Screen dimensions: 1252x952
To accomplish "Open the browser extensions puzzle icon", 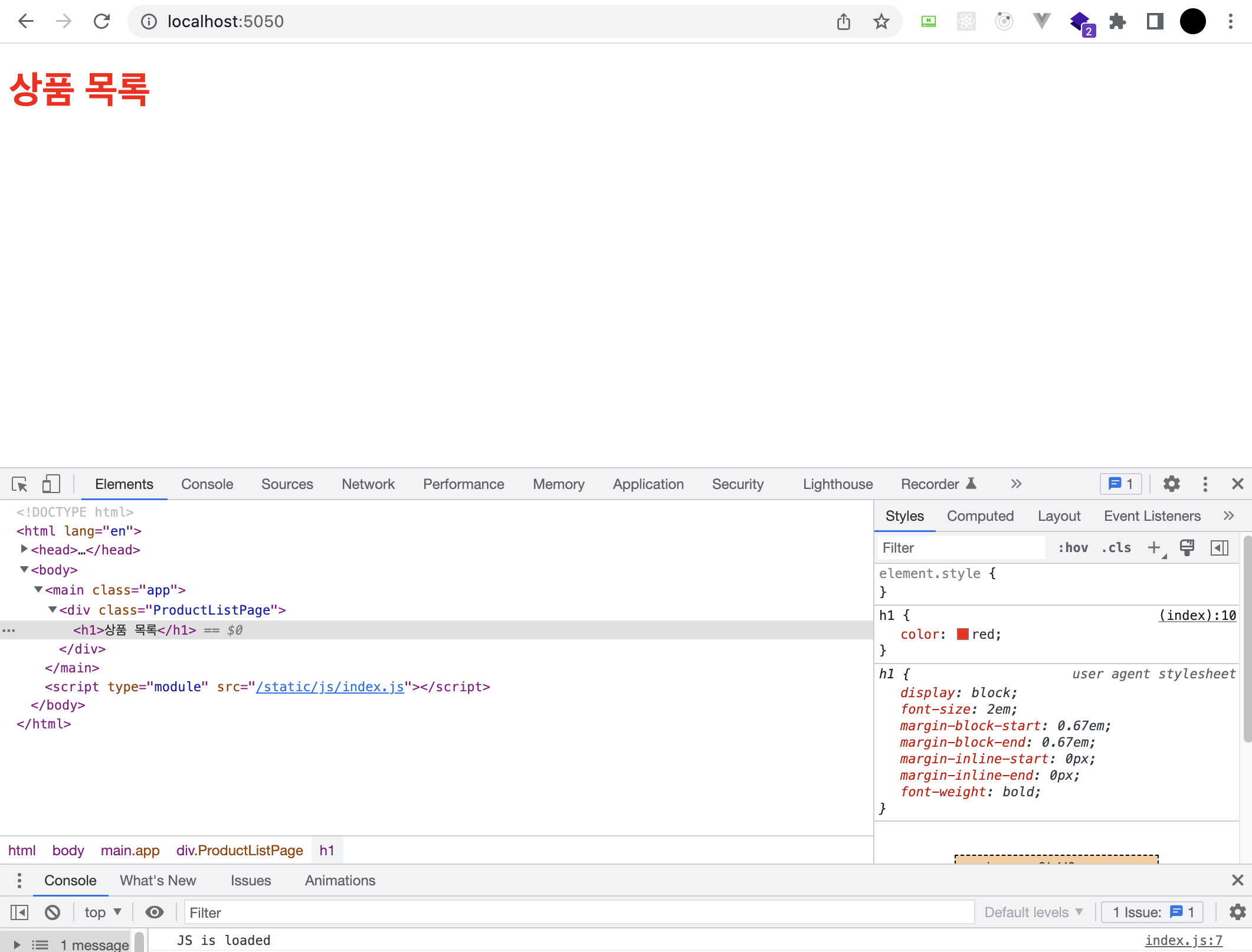I will coord(1117,22).
